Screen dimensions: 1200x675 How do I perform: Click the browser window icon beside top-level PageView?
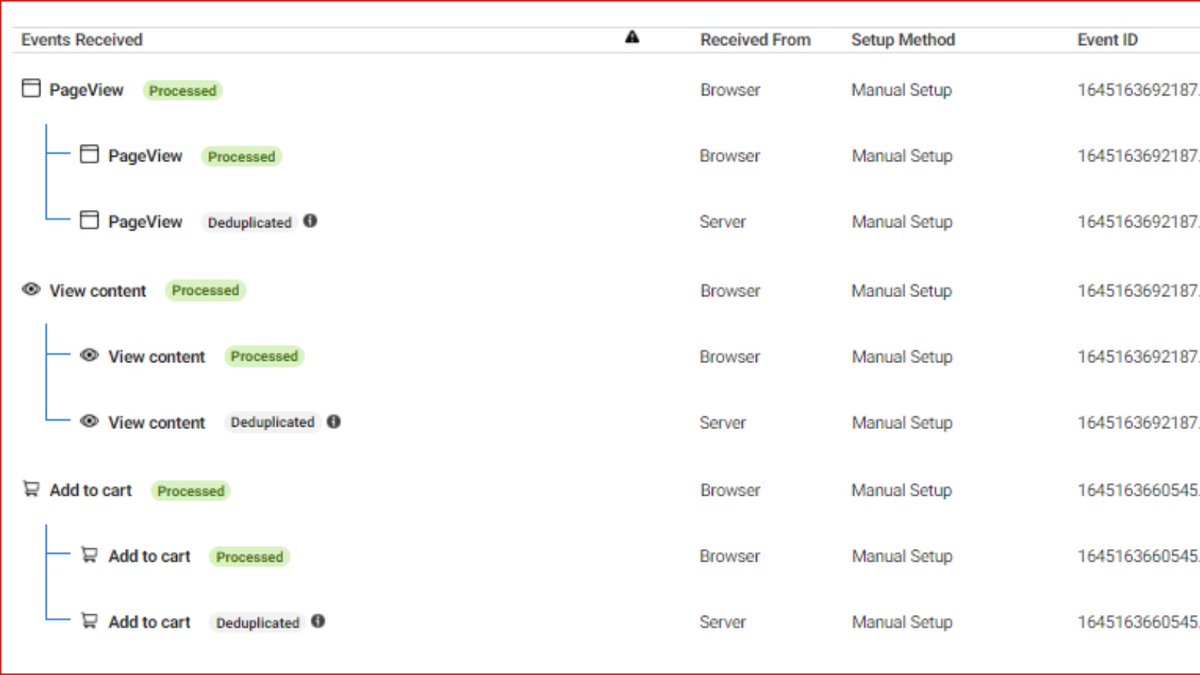point(31,89)
